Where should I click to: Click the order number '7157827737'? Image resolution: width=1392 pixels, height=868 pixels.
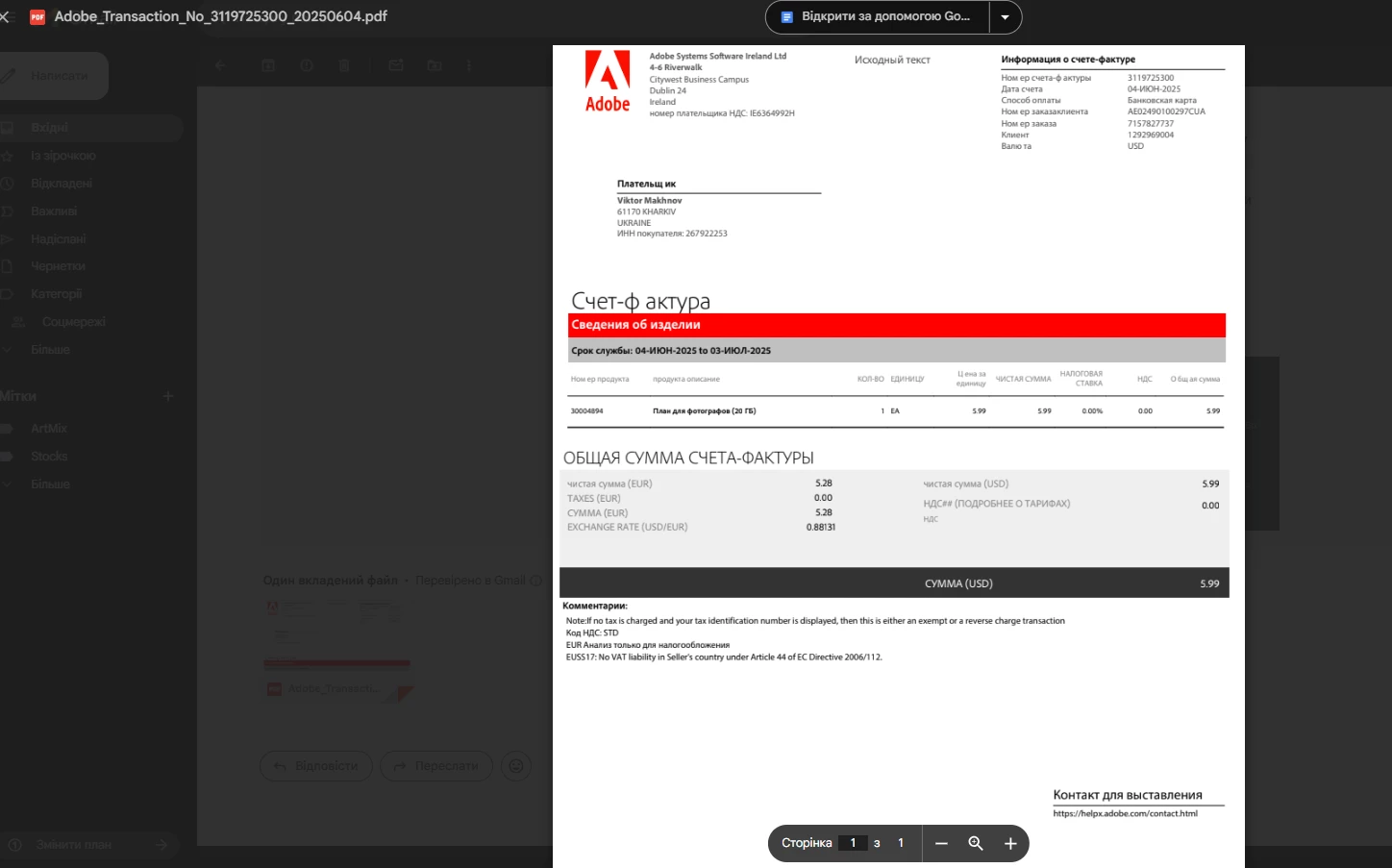(1151, 123)
